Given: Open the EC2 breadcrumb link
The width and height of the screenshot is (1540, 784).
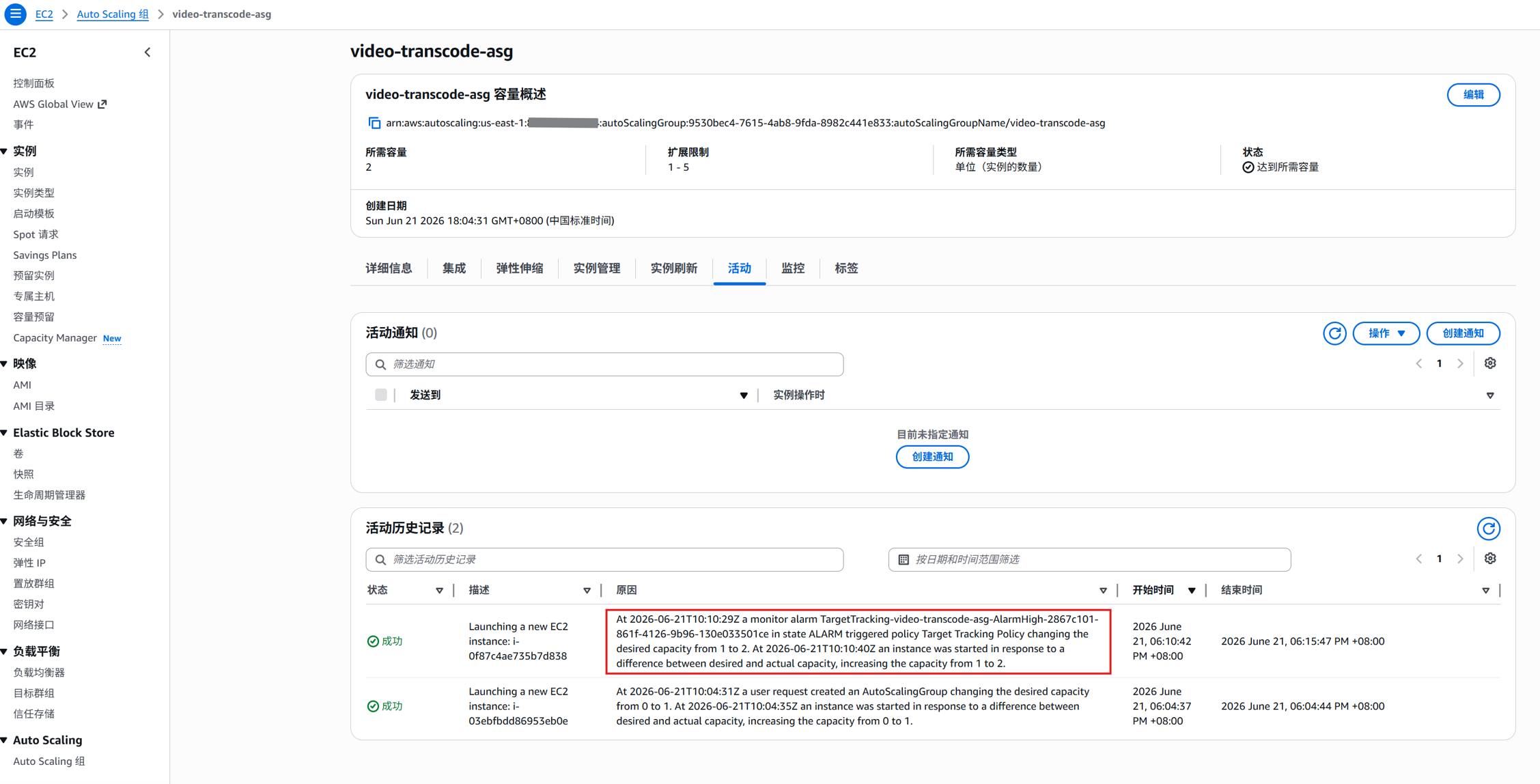Looking at the screenshot, I should 44,14.
